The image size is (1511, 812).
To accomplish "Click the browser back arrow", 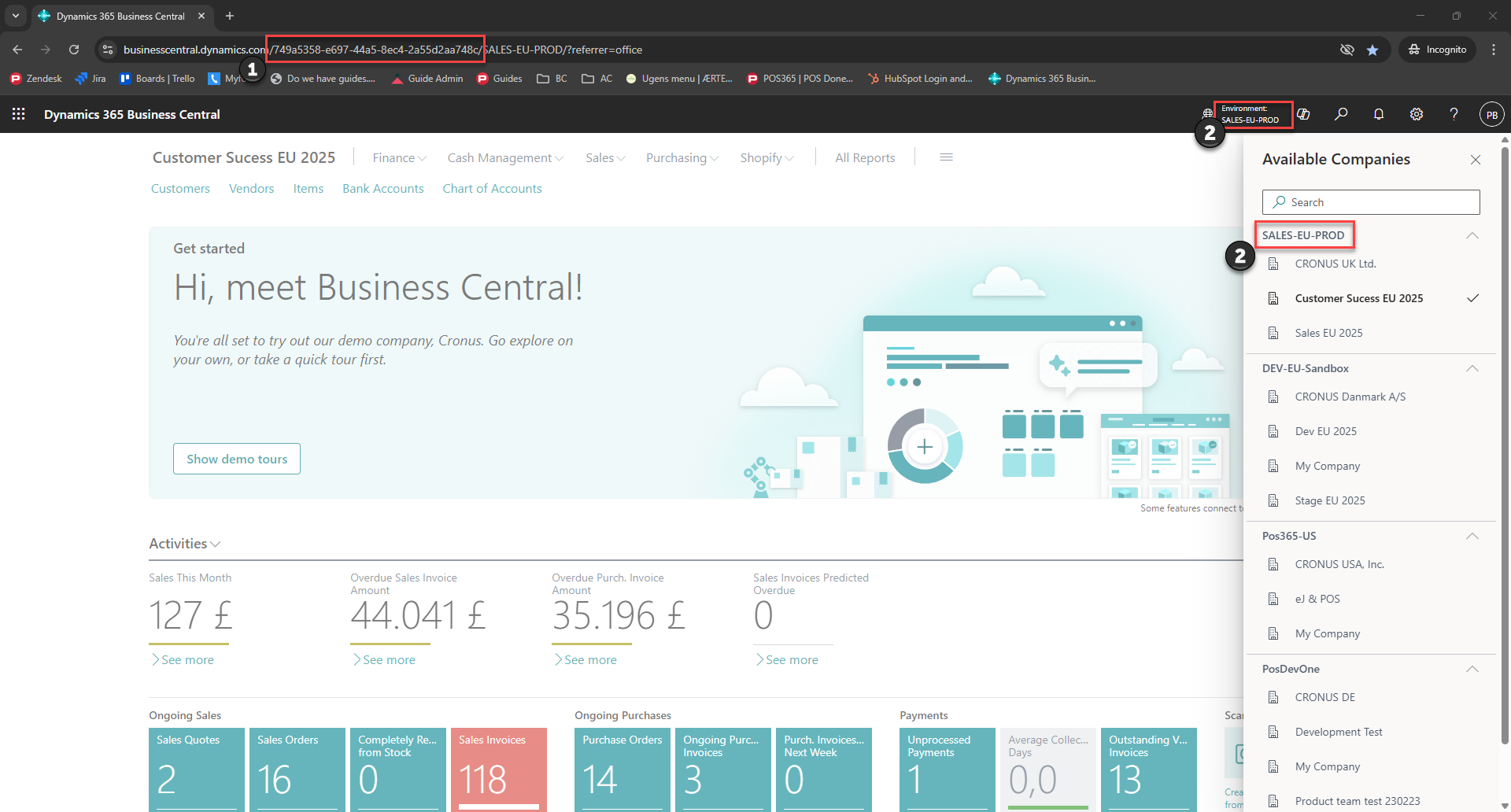I will point(17,50).
